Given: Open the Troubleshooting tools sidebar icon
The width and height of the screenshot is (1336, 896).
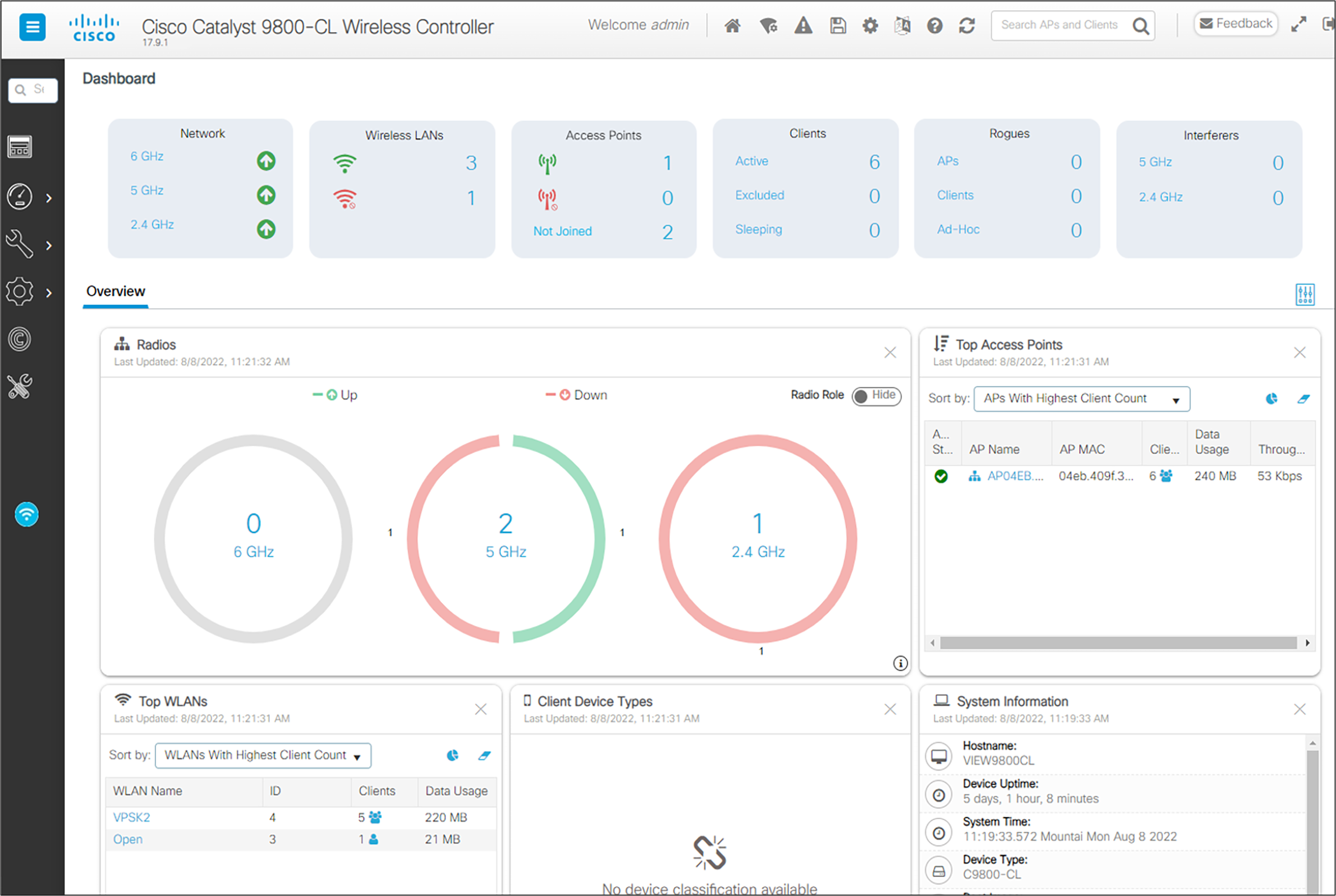Looking at the screenshot, I should tap(20, 387).
